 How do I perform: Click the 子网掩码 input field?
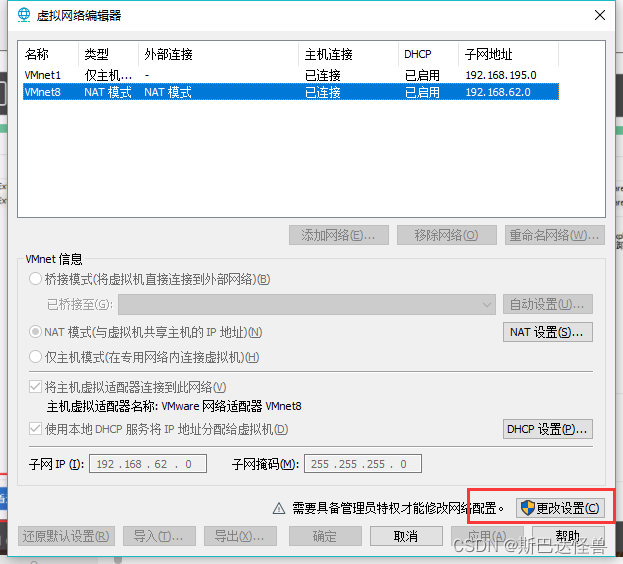[x=363, y=464]
